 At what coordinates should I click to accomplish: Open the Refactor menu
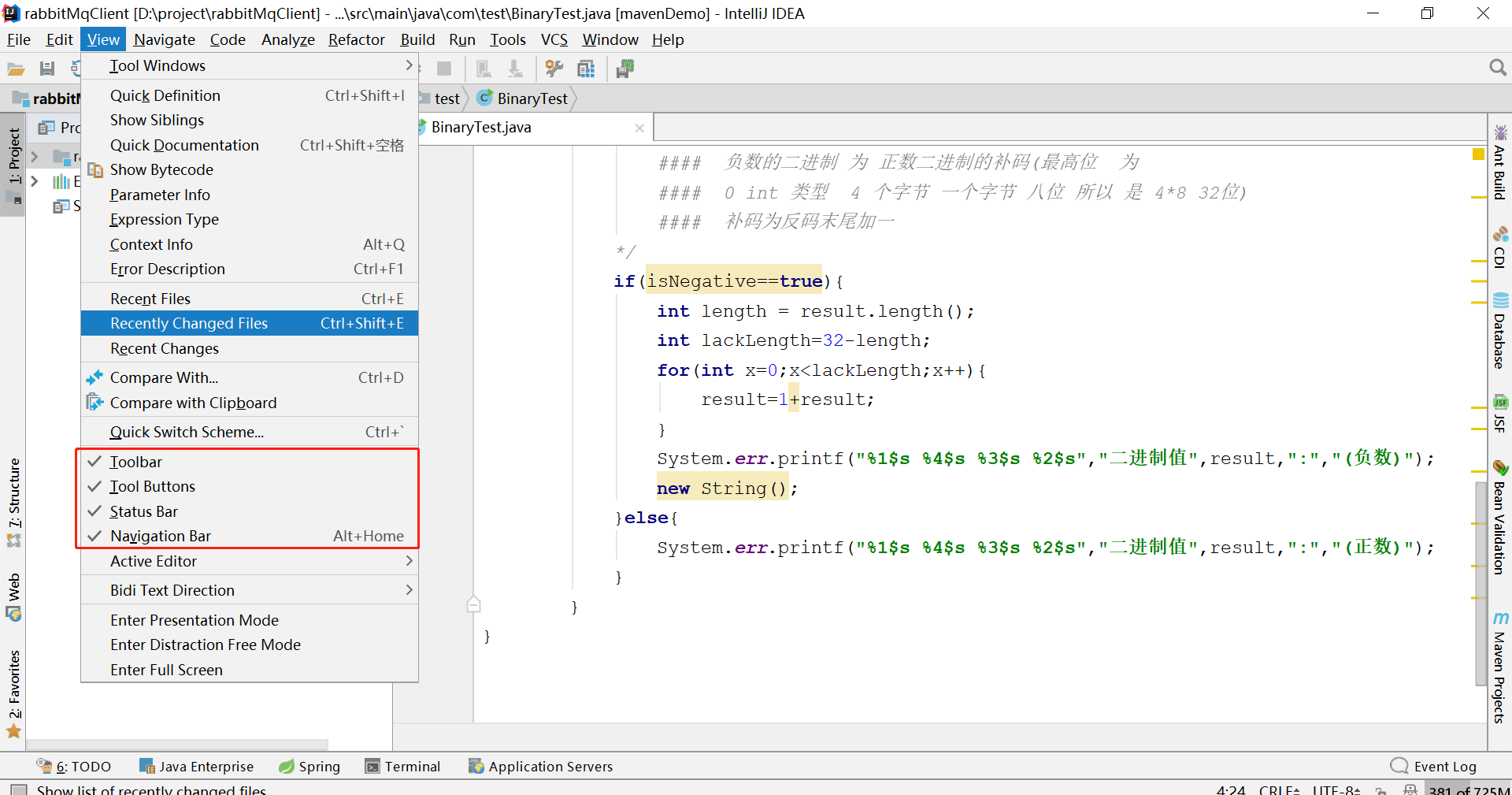357,39
